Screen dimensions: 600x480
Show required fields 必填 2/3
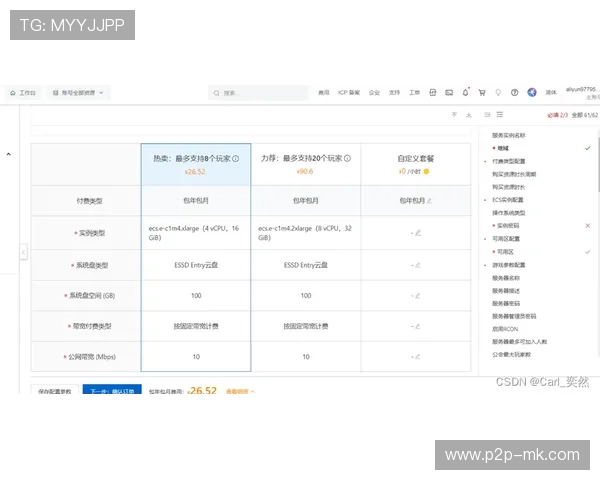(x=558, y=115)
